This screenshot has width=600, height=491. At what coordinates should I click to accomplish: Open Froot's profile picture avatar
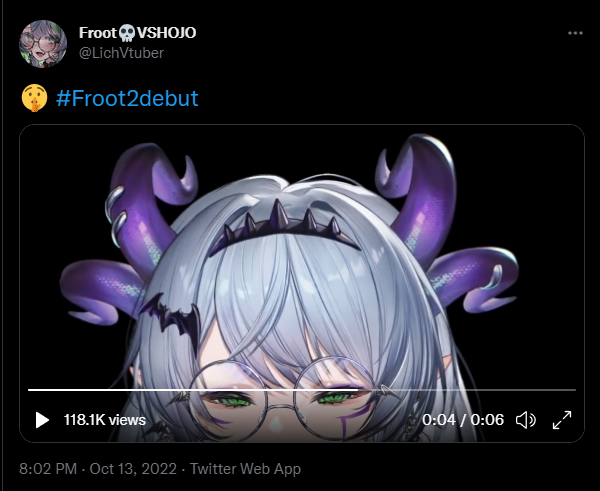[43, 44]
